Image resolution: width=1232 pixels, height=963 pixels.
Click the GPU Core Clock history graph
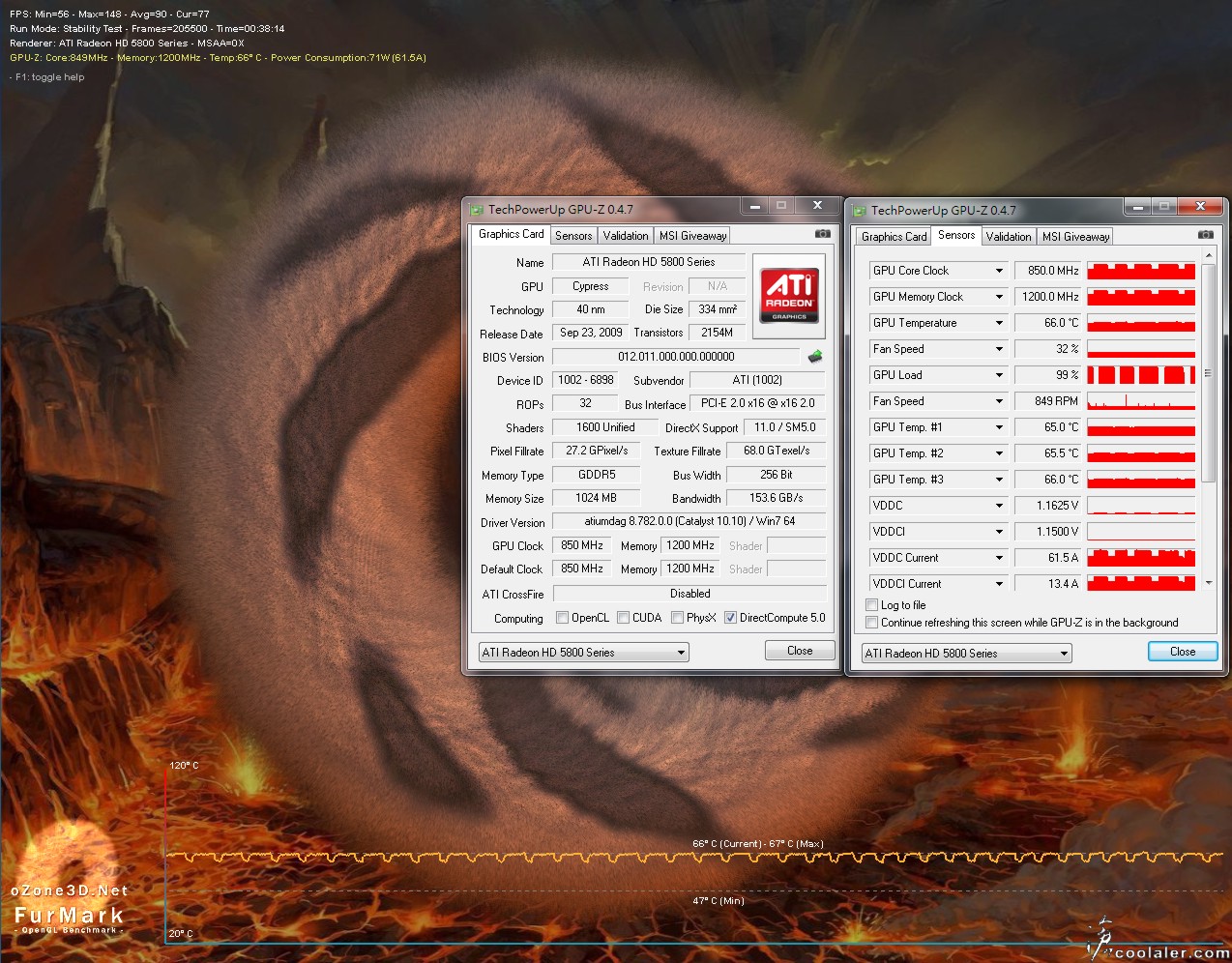click(1141, 271)
